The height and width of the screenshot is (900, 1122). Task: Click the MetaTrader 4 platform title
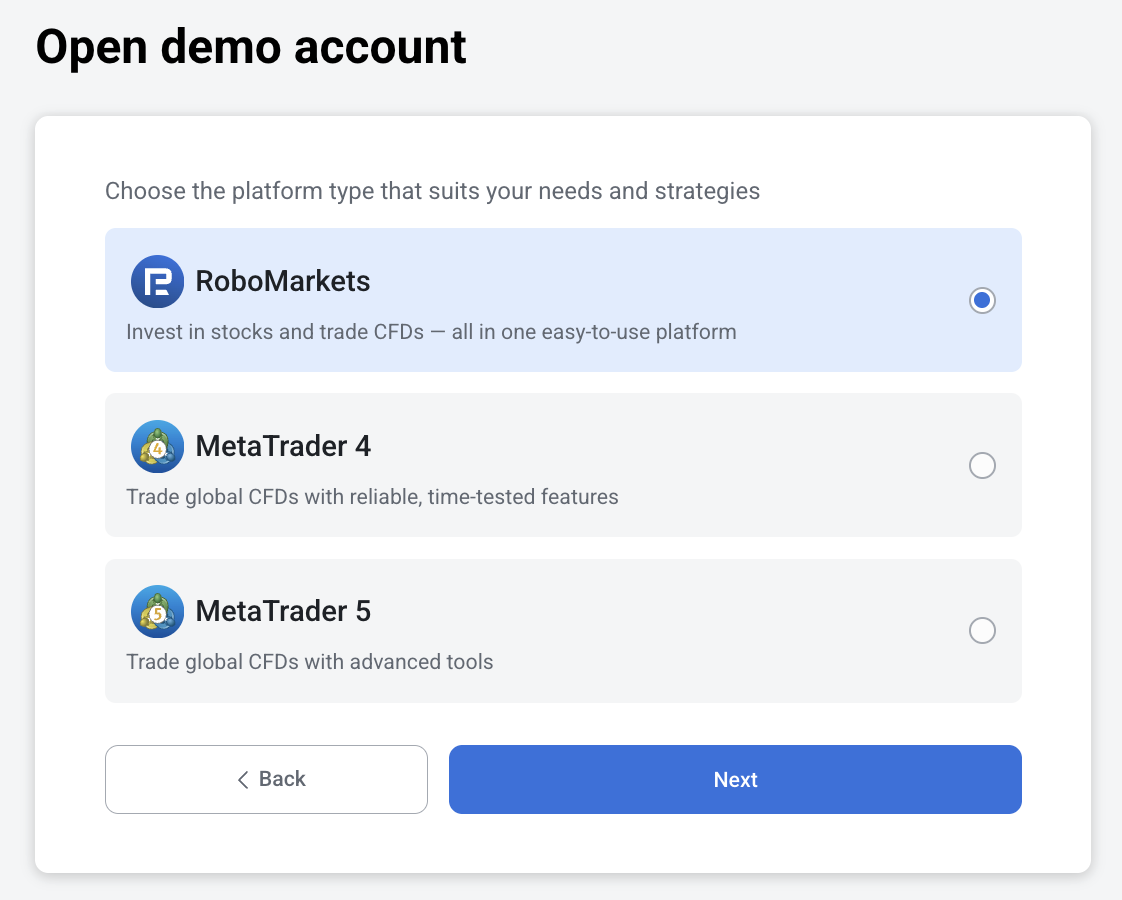[x=283, y=446]
